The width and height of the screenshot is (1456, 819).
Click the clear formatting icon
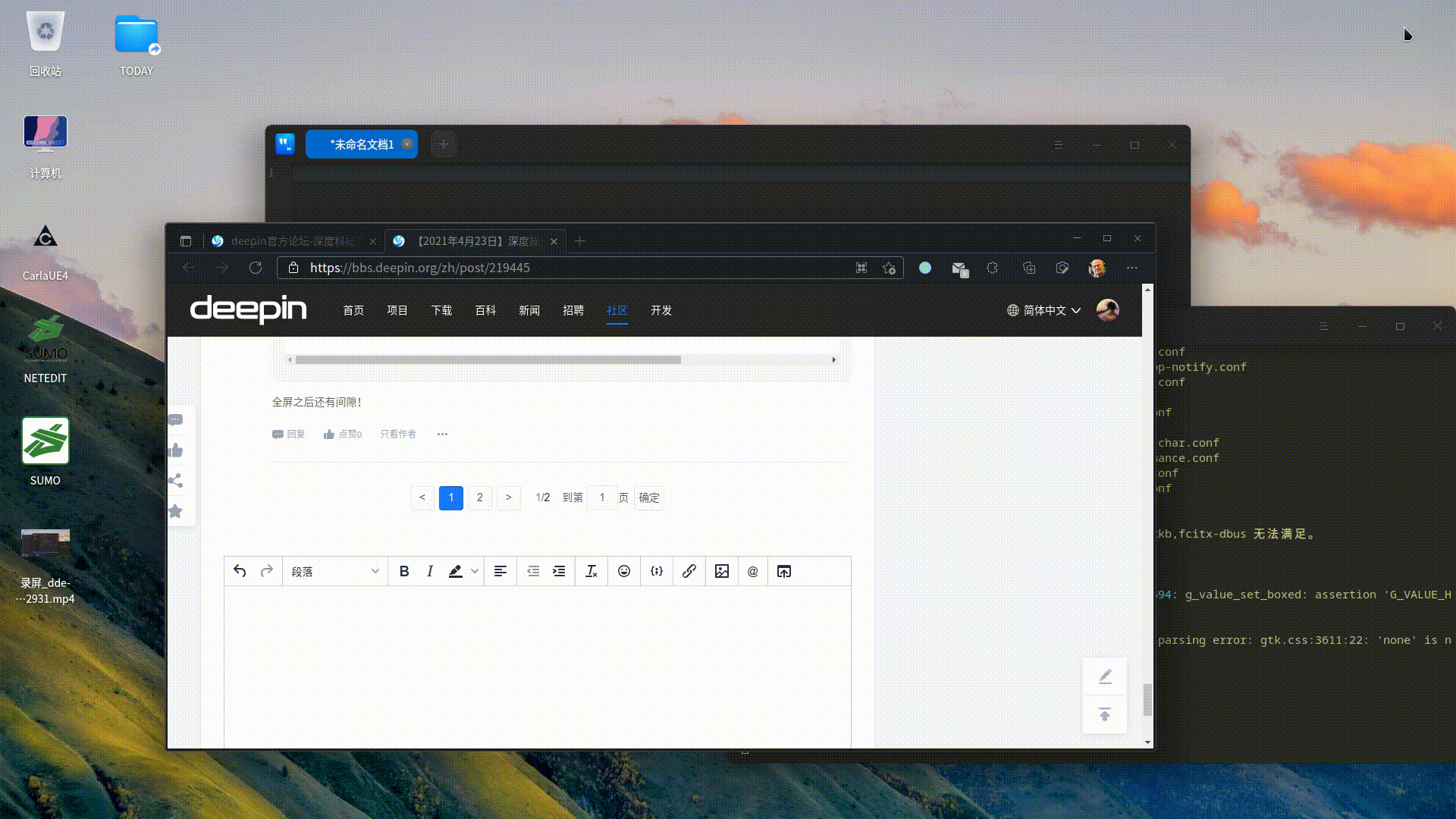[x=591, y=571]
